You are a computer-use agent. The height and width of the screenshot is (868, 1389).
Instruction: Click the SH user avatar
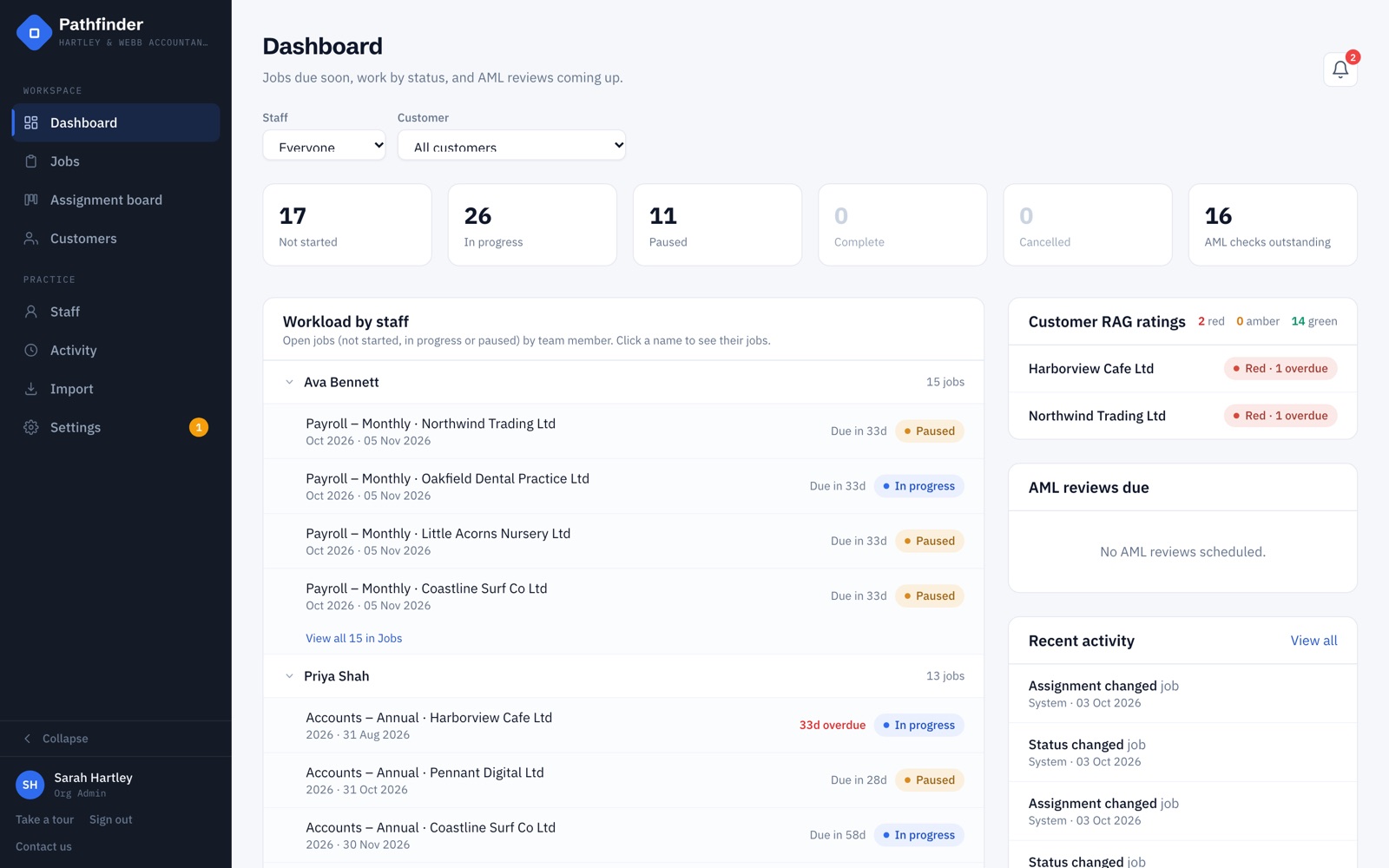coord(30,785)
